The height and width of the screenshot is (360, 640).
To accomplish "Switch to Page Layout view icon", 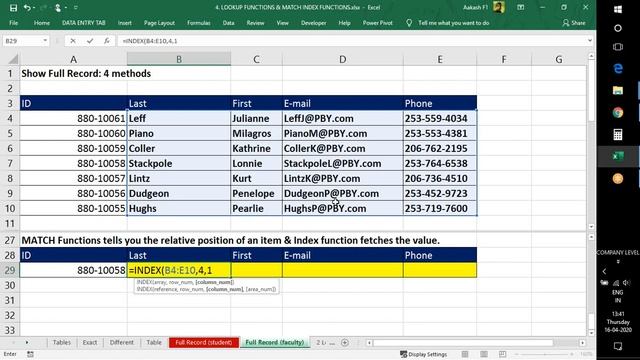I will coord(484,354).
